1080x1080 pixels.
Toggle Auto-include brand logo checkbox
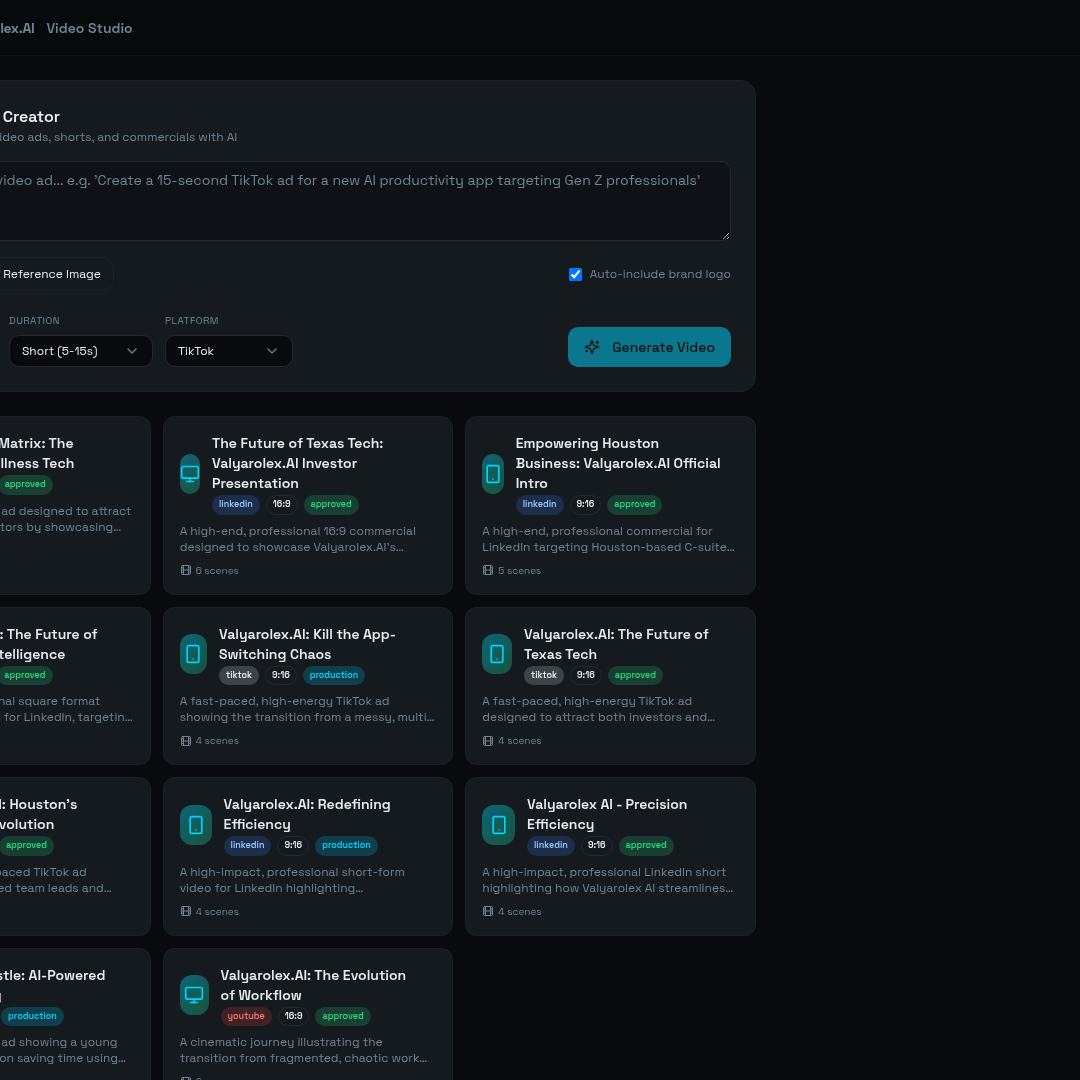pos(575,274)
